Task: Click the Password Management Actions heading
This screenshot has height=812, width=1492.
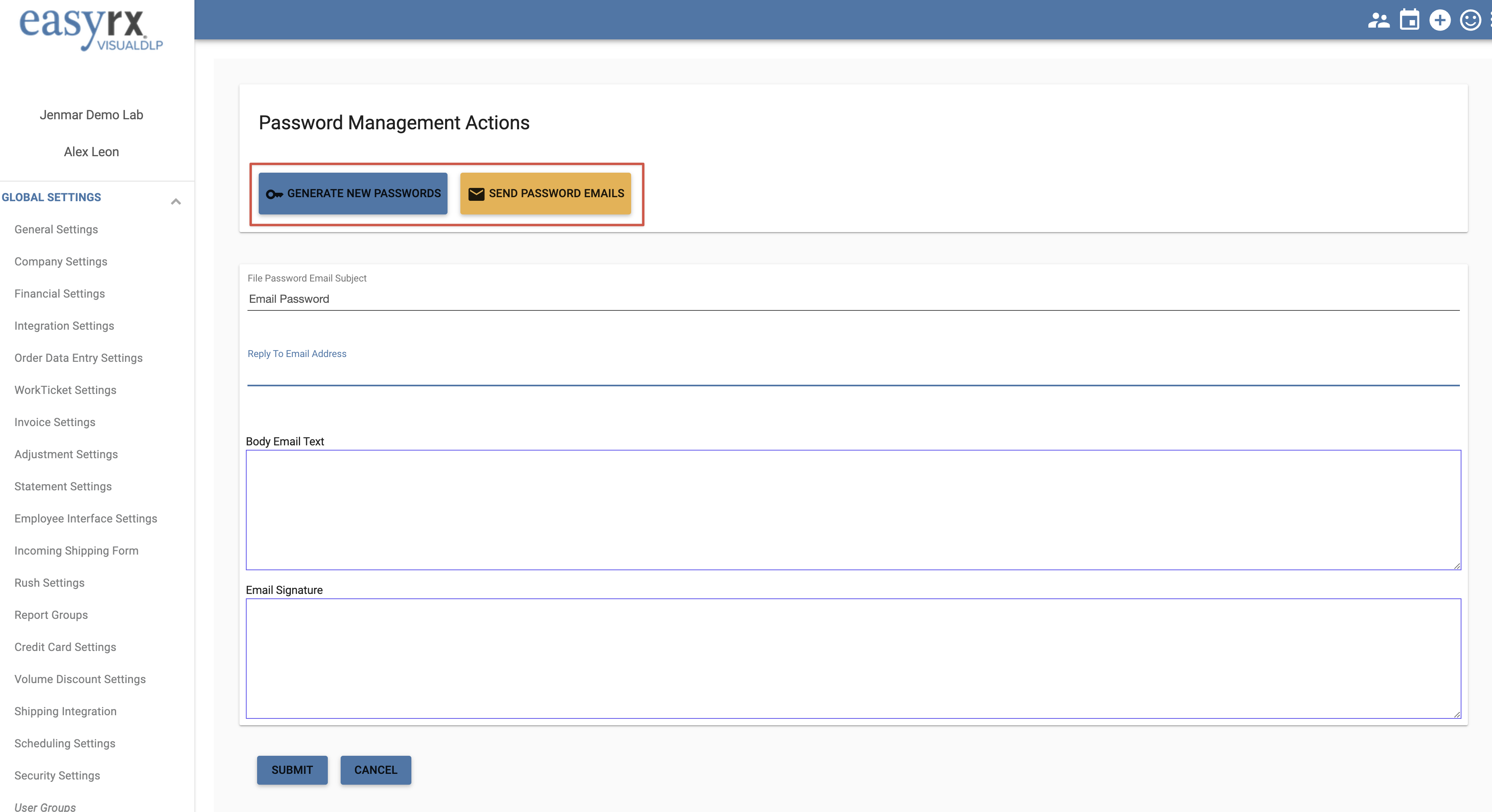Action: pyautogui.click(x=394, y=123)
